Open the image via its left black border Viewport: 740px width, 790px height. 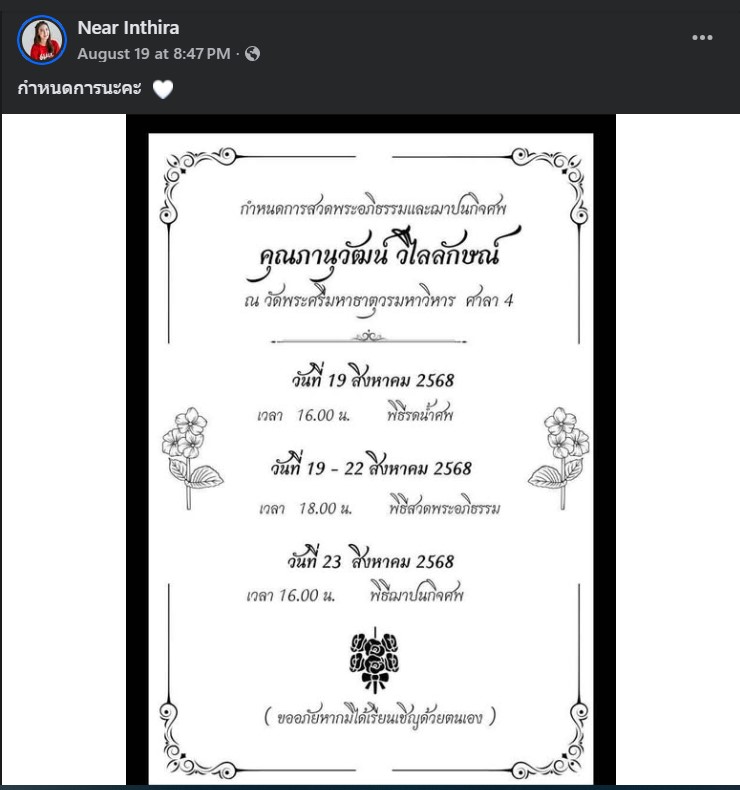[x=137, y=450]
